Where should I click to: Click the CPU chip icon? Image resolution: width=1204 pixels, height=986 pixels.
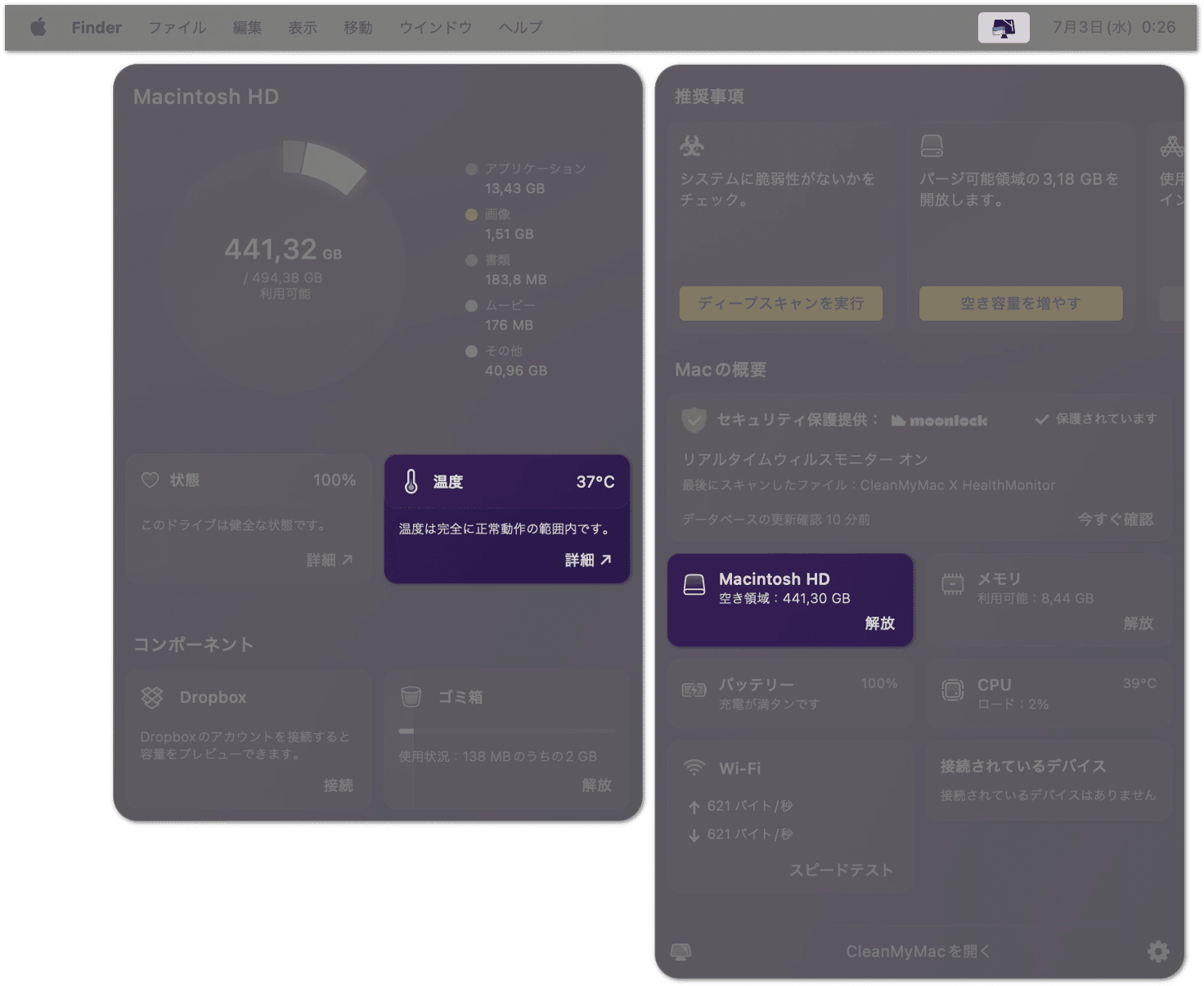pos(953,690)
